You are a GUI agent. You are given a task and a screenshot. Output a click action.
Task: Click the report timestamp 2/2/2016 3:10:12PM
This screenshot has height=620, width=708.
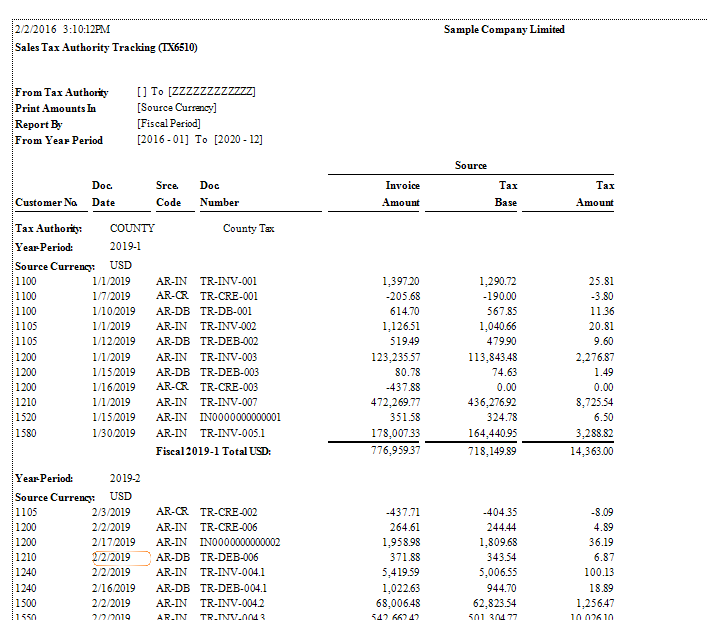[62, 29]
